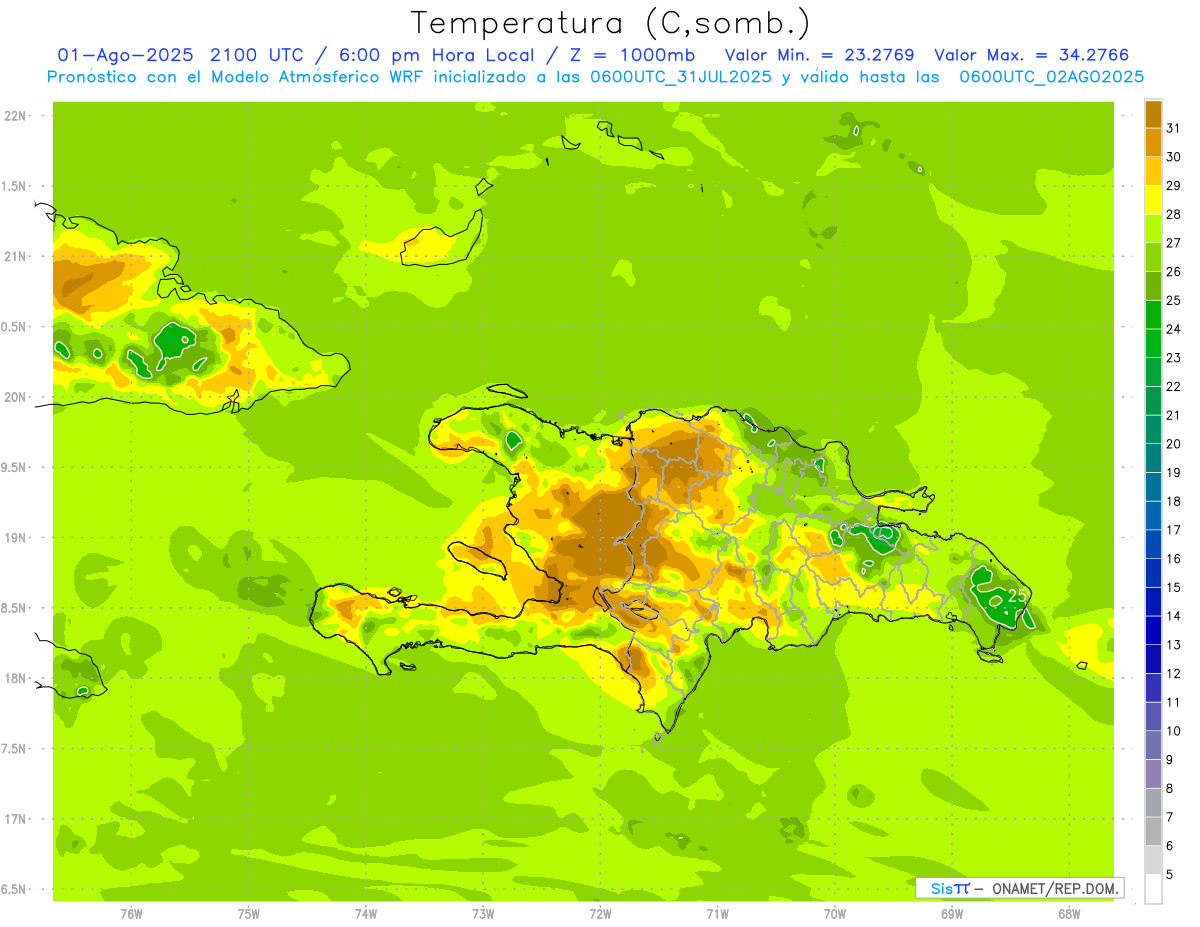The width and height of the screenshot is (1200, 927).
Task: Click the legend label "15"
Action: coord(1173,587)
